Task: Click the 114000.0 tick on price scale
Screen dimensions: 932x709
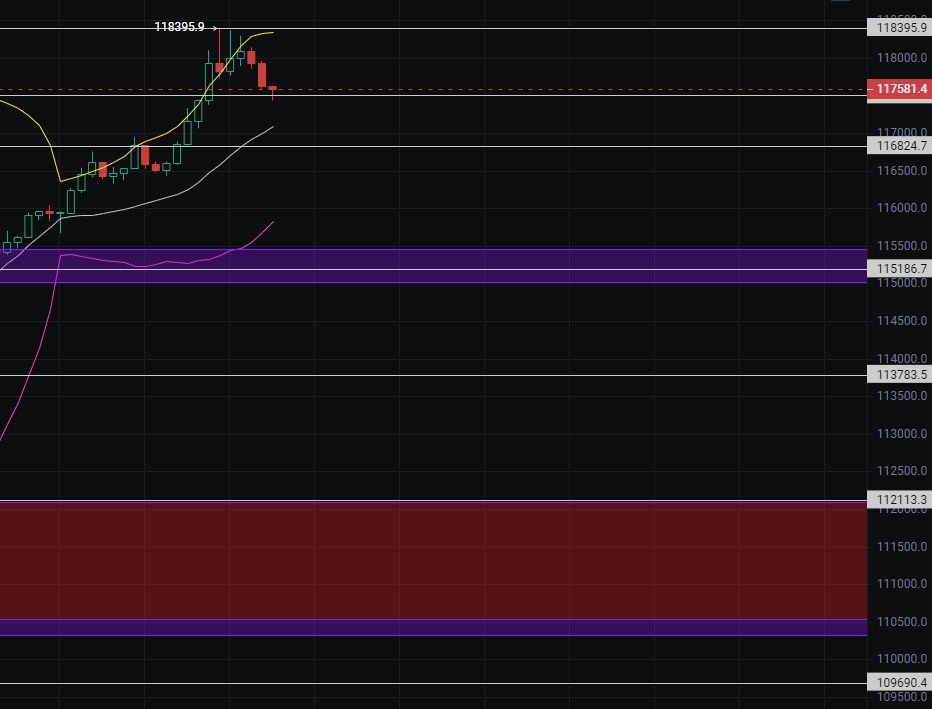Action: [901, 358]
